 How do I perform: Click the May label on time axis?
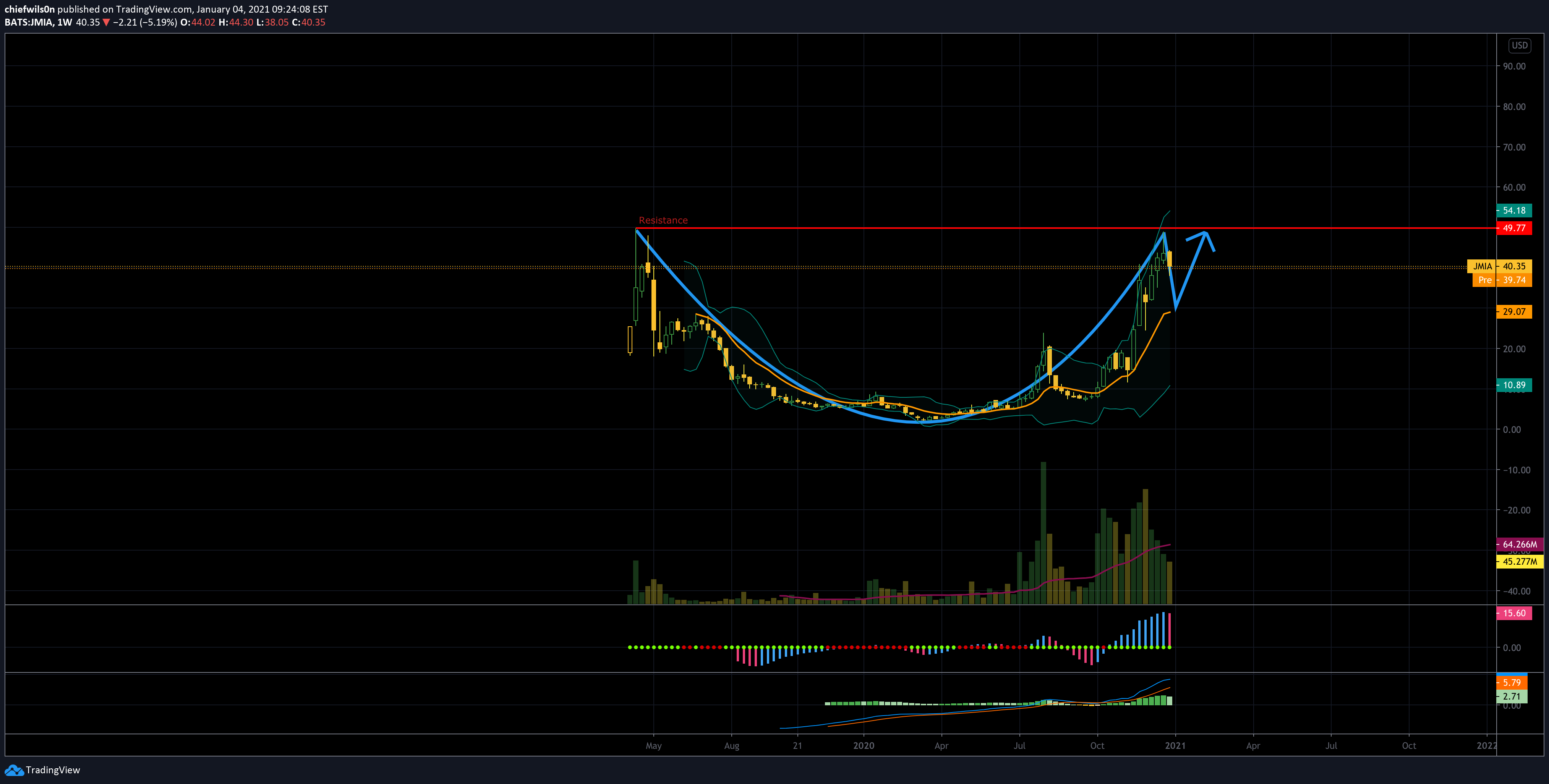654,745
